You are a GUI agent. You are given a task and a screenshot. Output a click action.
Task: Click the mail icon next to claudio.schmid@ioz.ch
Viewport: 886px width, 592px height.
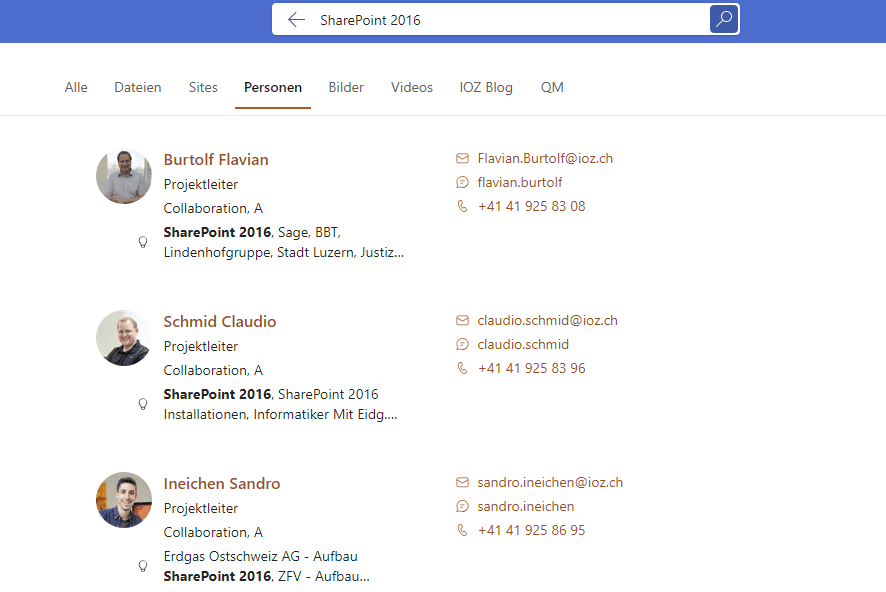click(x=462, y=321)
